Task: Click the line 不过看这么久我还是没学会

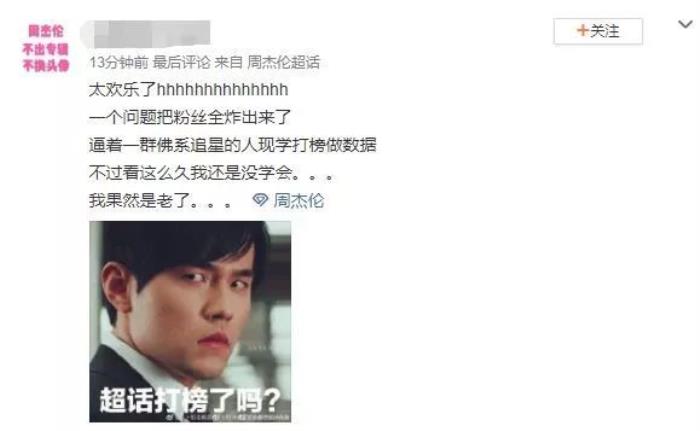Action: point(211,172)
